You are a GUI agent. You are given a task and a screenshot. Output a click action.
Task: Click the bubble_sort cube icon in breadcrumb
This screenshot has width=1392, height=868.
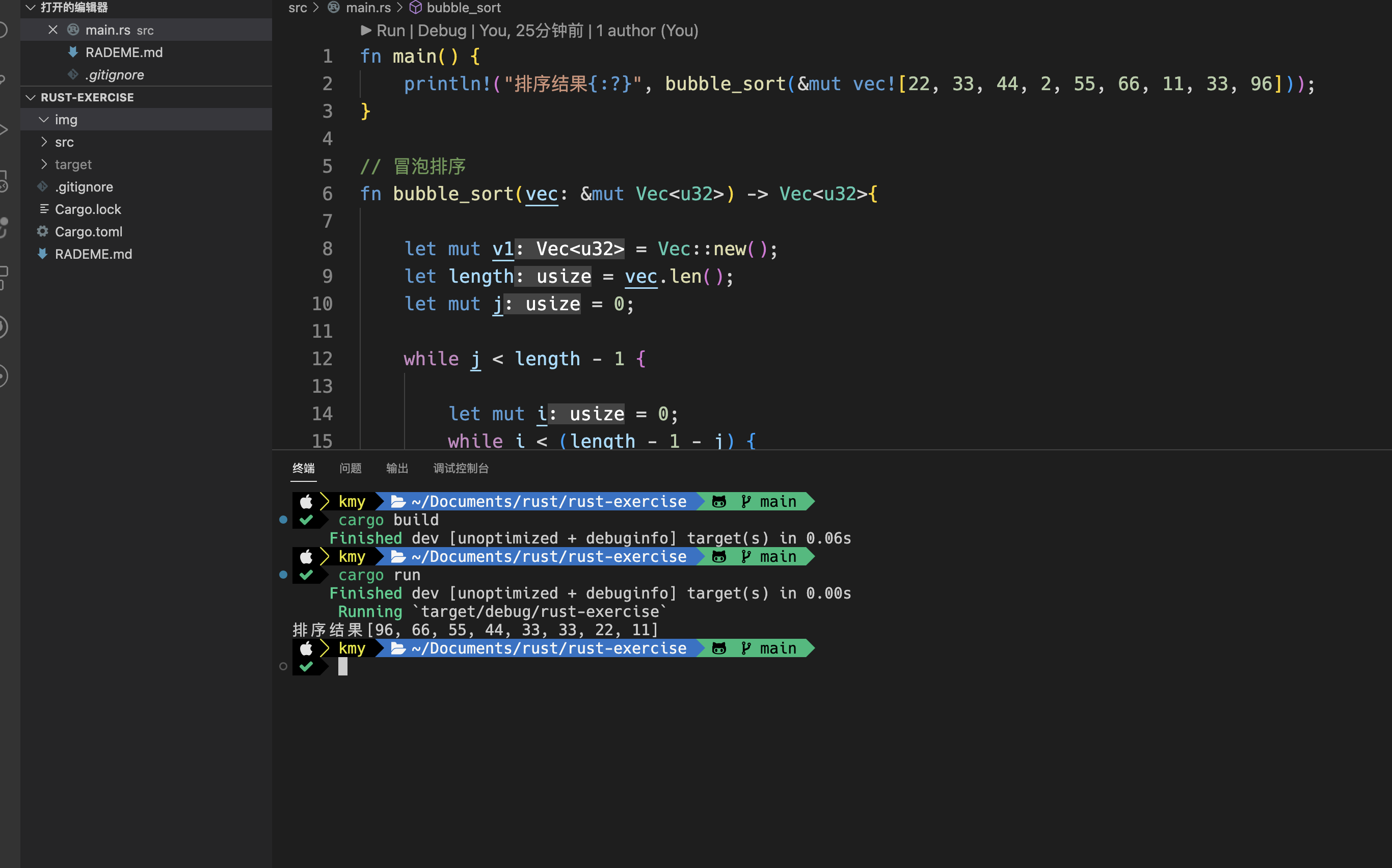click(x=415, y=8)
